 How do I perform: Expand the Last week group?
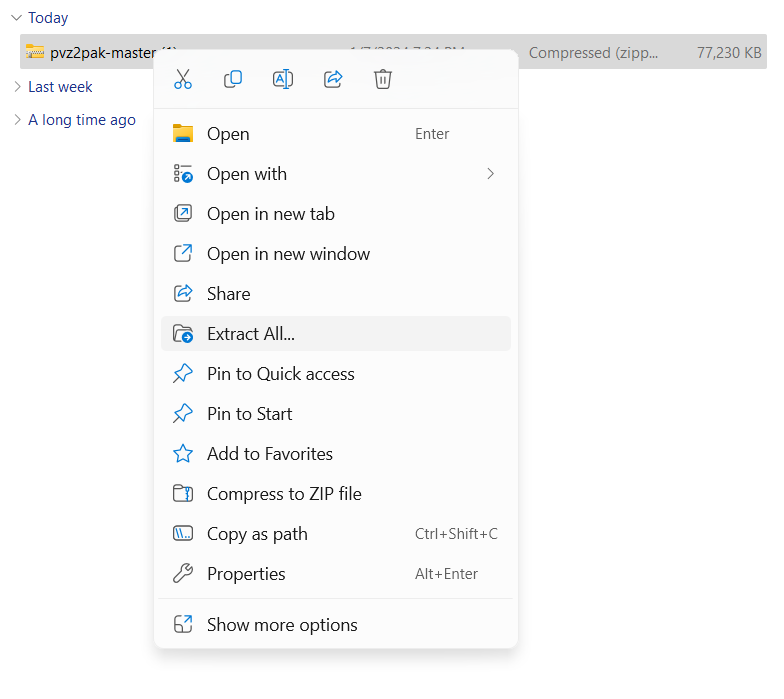16,87
